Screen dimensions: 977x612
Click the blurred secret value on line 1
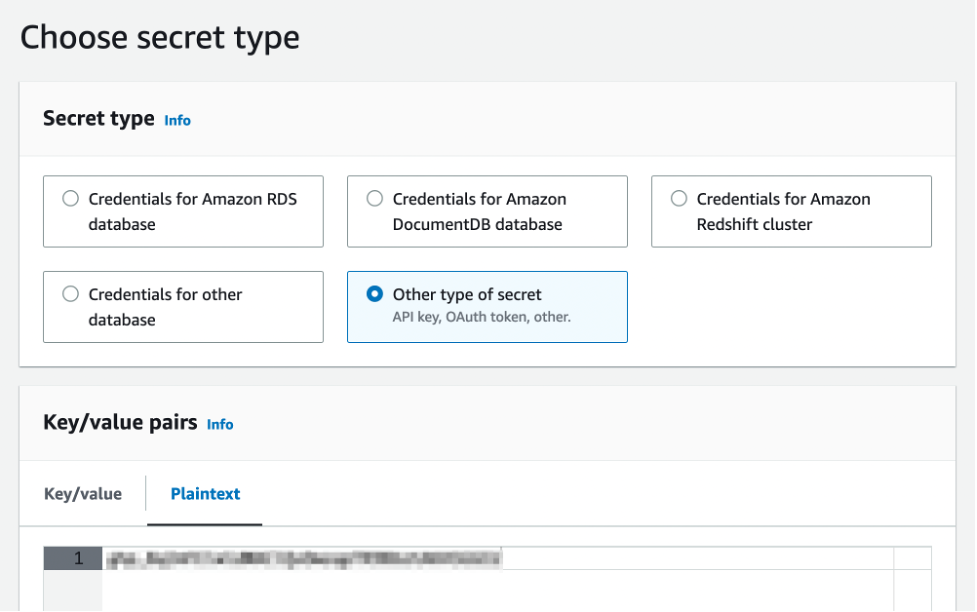pyautogui.click(x=290, y=559)
